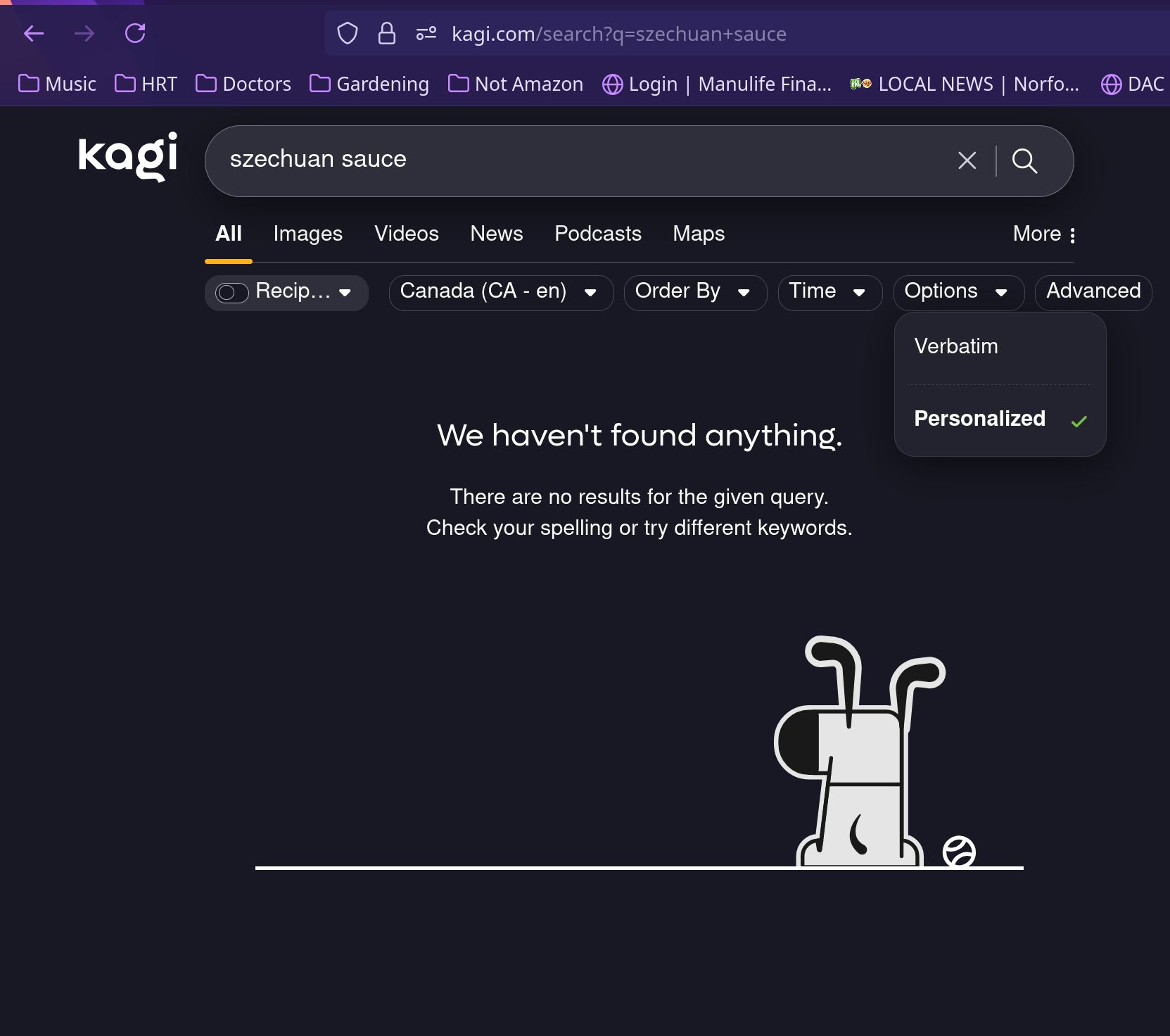The image size is (1170, 1036).
Task: Select the Verbatim option
Action: tap(955, 346)
